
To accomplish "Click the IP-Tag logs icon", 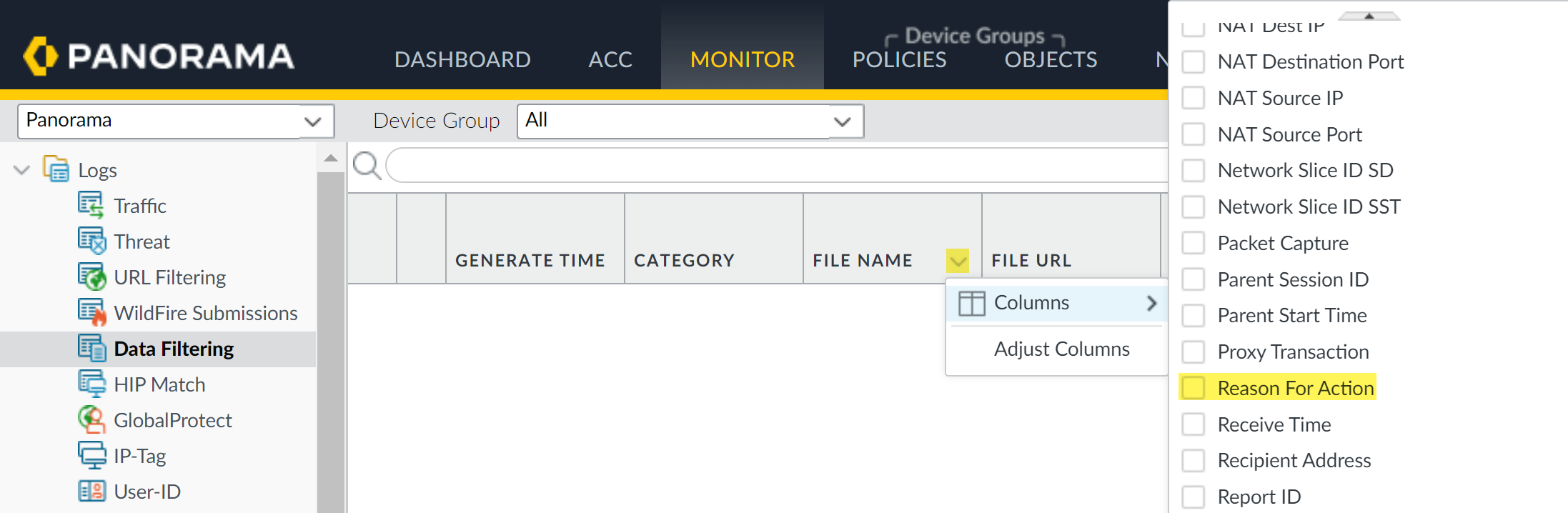I will [x=91, y=456].
